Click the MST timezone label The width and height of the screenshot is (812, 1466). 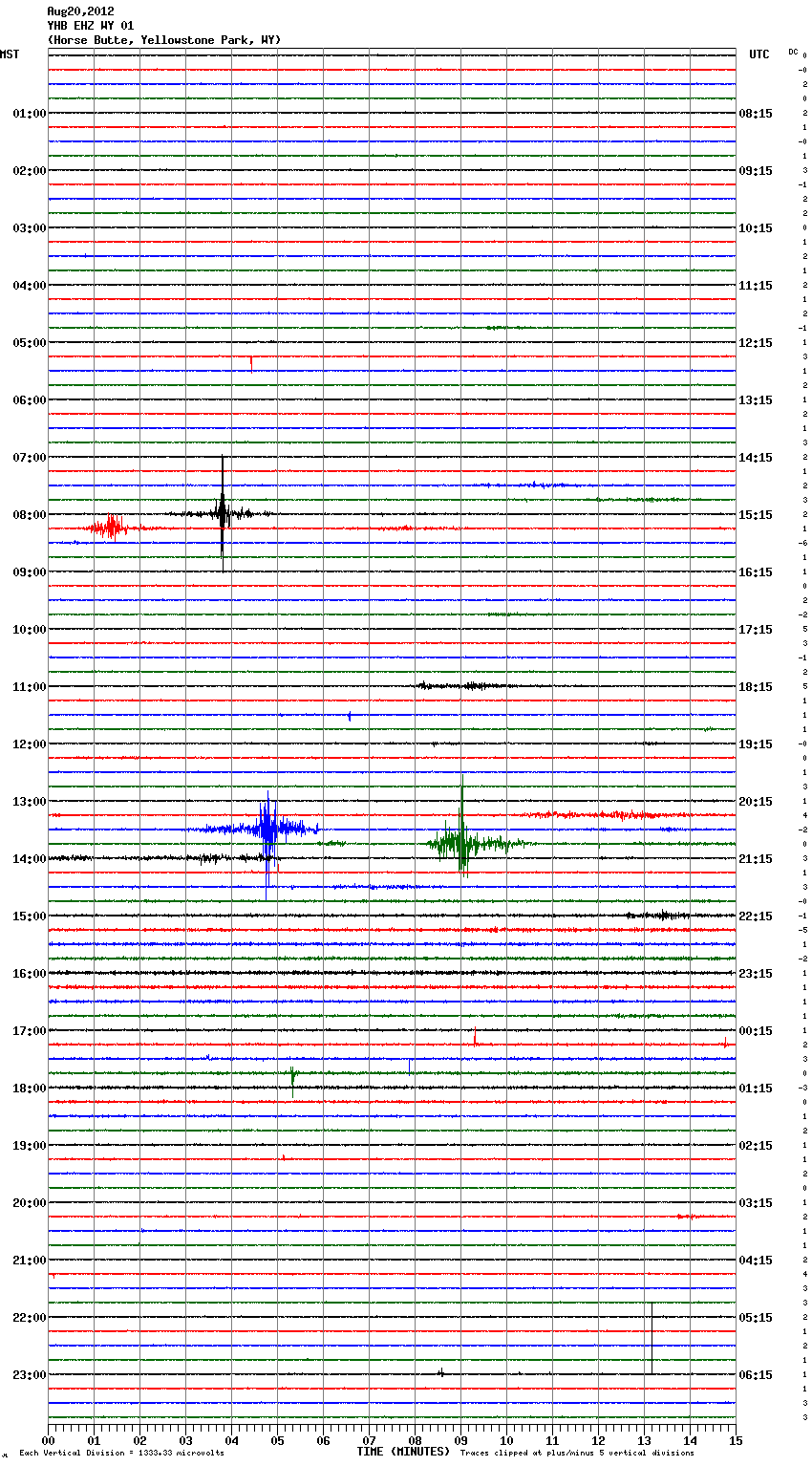(10, 54)
